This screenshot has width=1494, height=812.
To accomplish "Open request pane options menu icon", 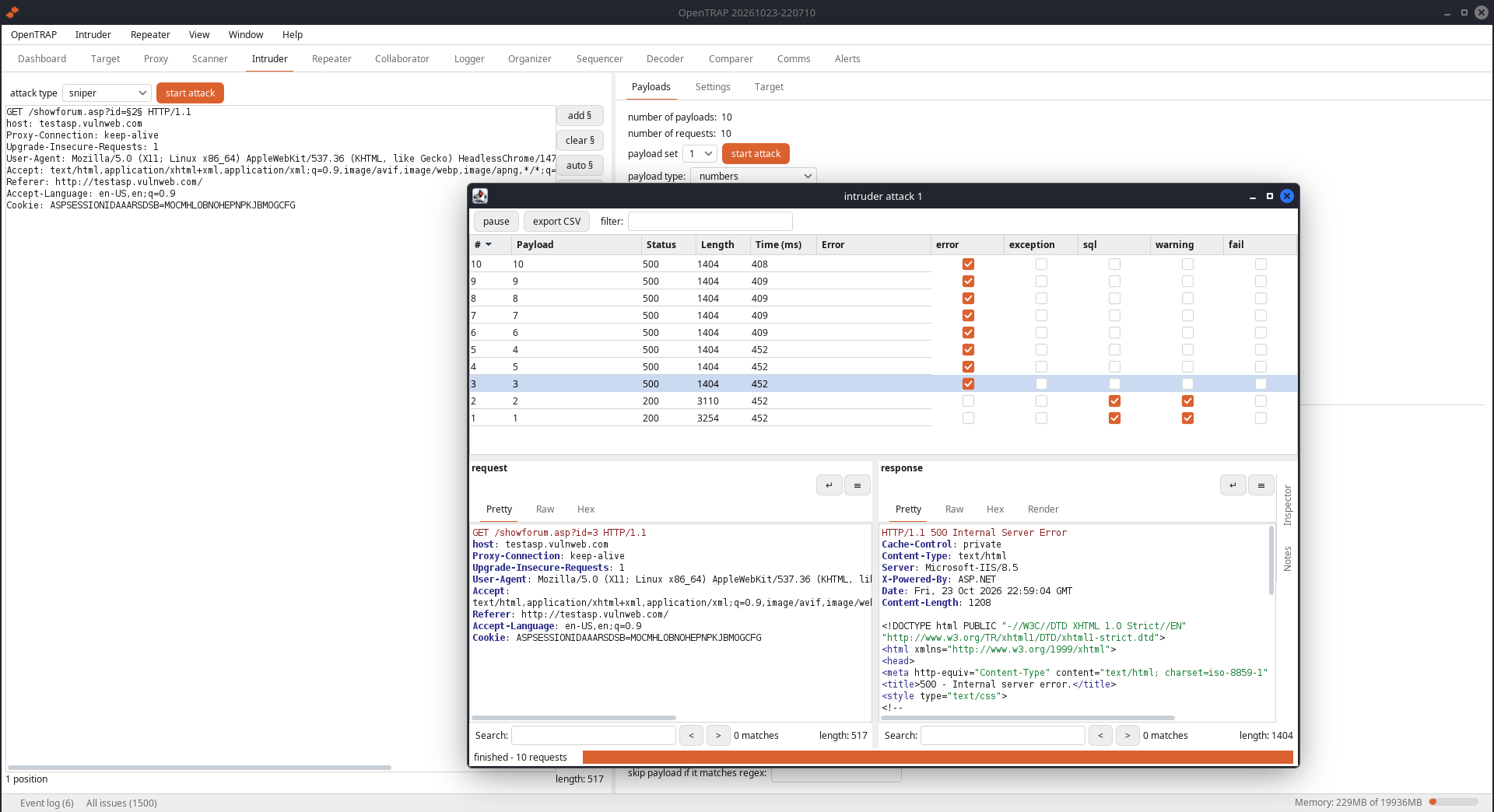I will (x=857, y=485).
